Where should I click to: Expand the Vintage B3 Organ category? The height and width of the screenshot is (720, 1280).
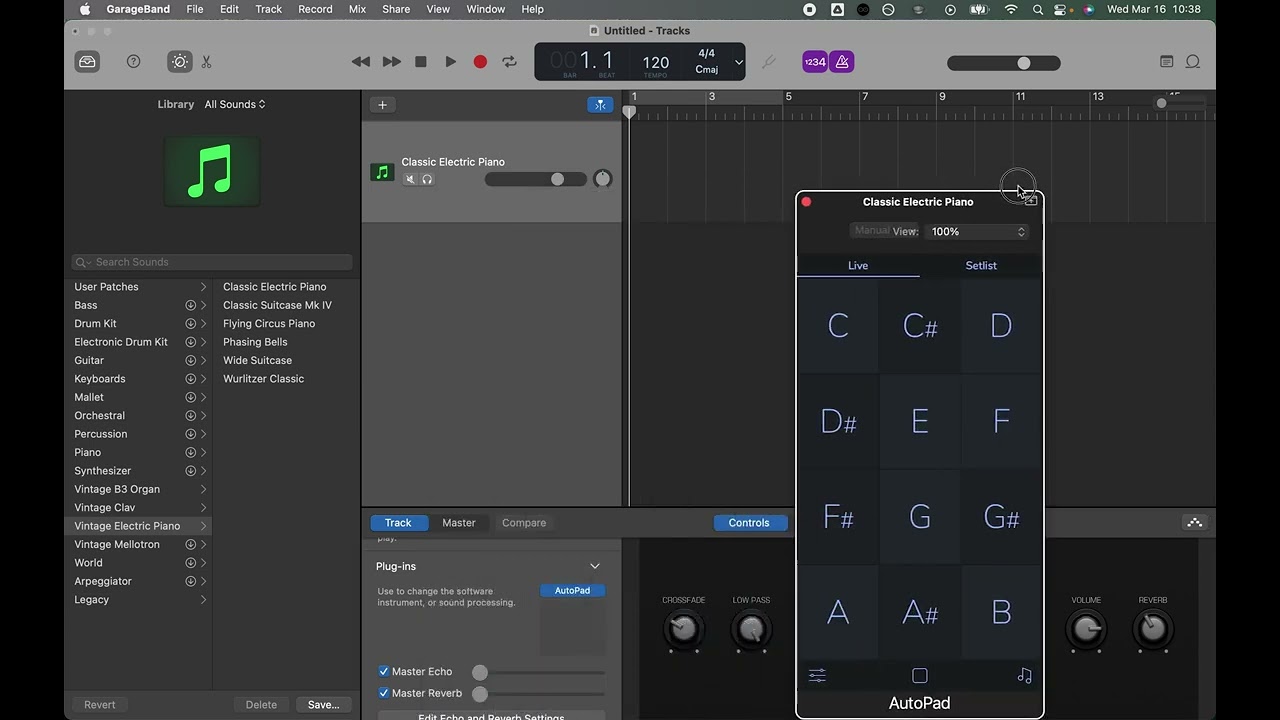click(x=203, y=490)
